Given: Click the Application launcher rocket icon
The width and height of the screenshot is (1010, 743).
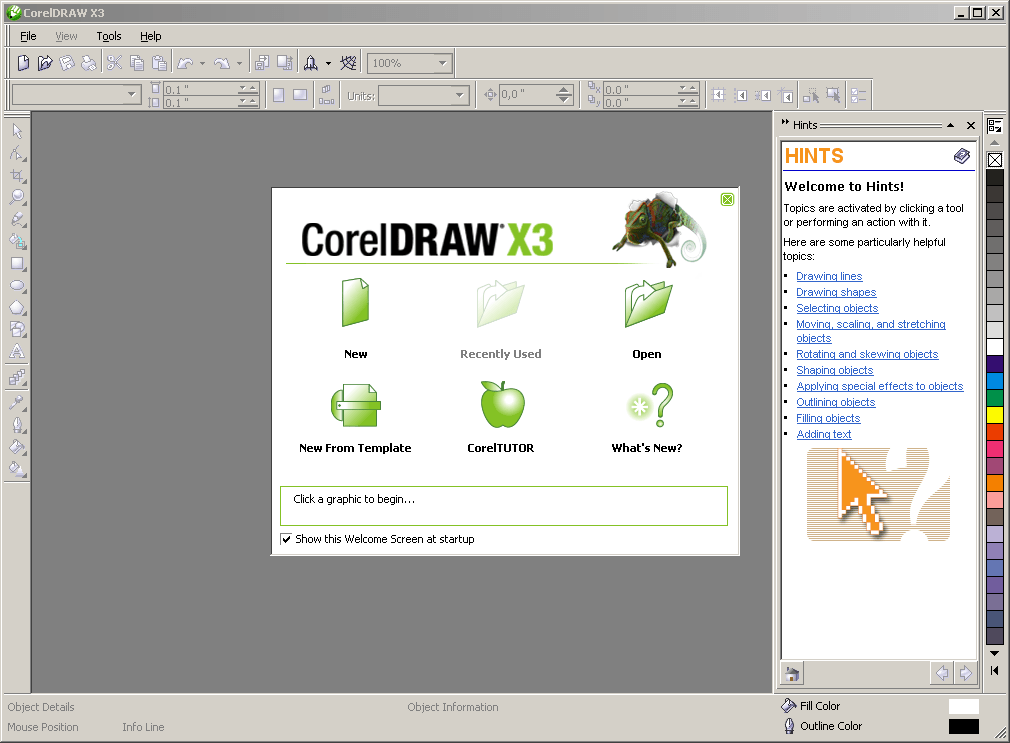Looking at the screenshot, I should click(310, 63).
